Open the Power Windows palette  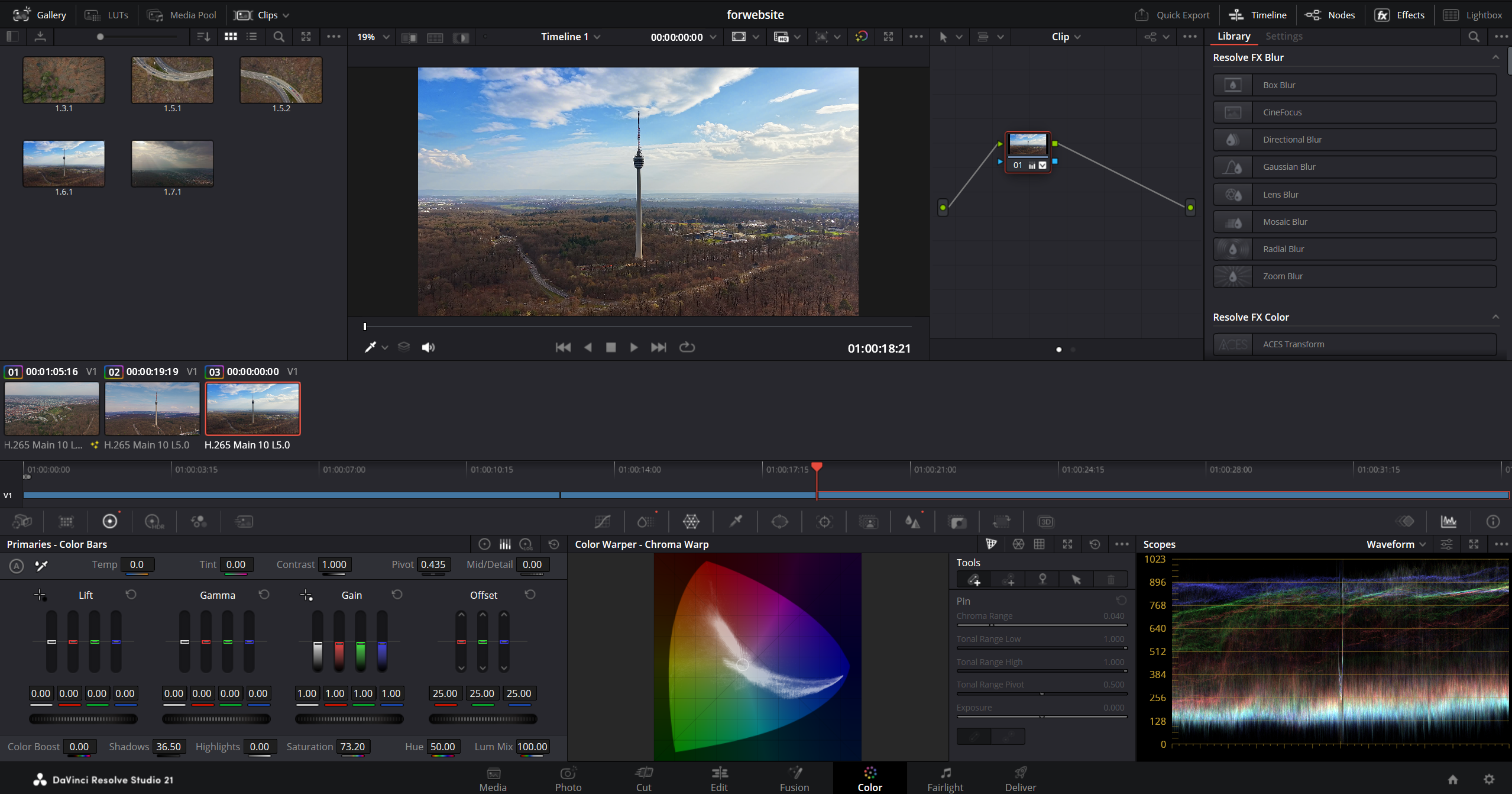(780, 521)
